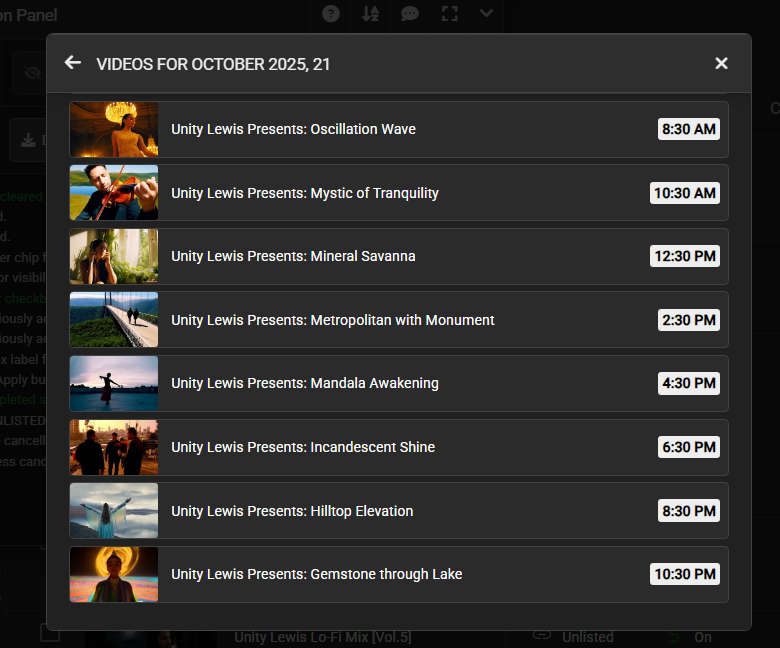The image size is (780, 648).
Task: Click the 10:30 PM time badge
Action: click(684, 574)
